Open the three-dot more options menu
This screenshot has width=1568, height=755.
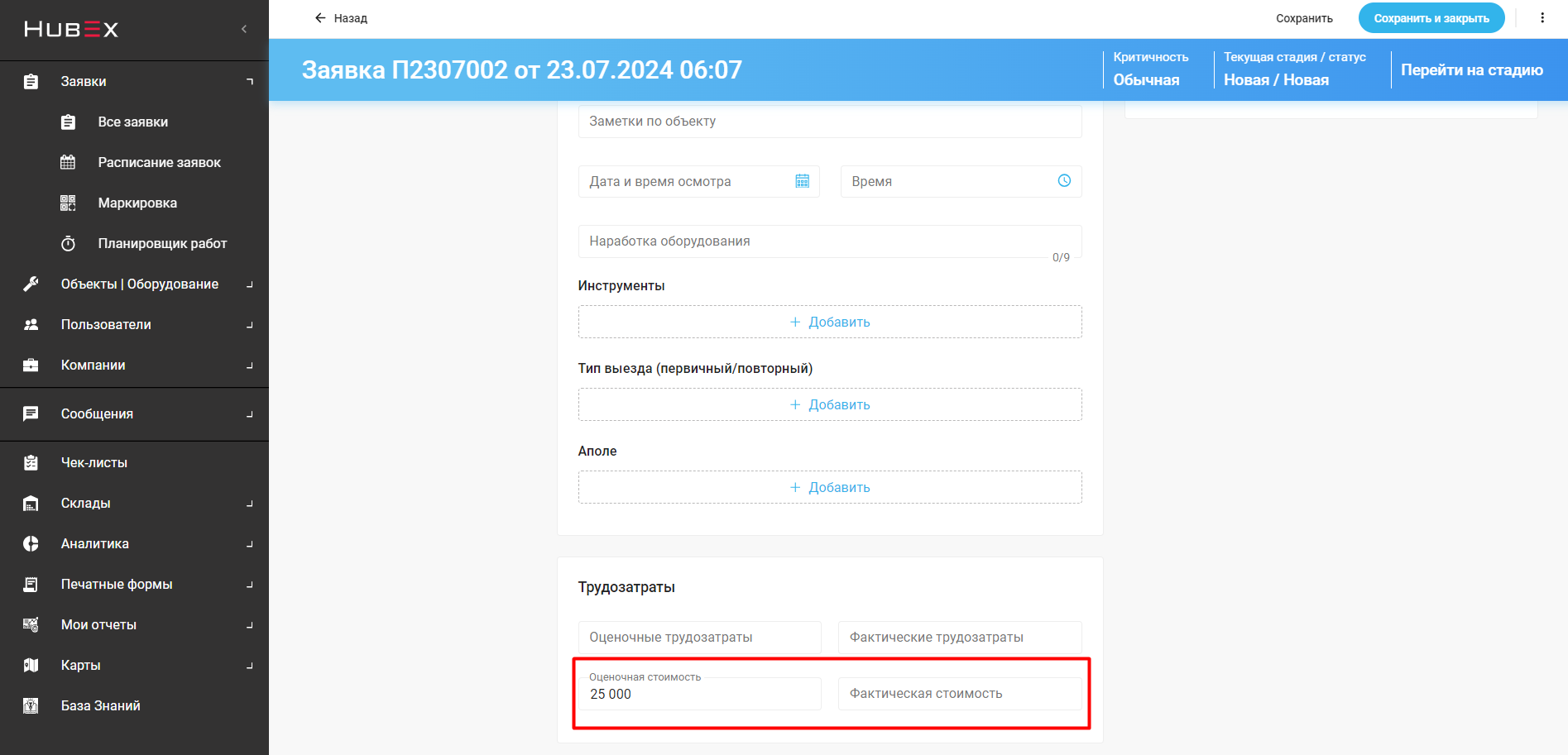(1542, 18)
